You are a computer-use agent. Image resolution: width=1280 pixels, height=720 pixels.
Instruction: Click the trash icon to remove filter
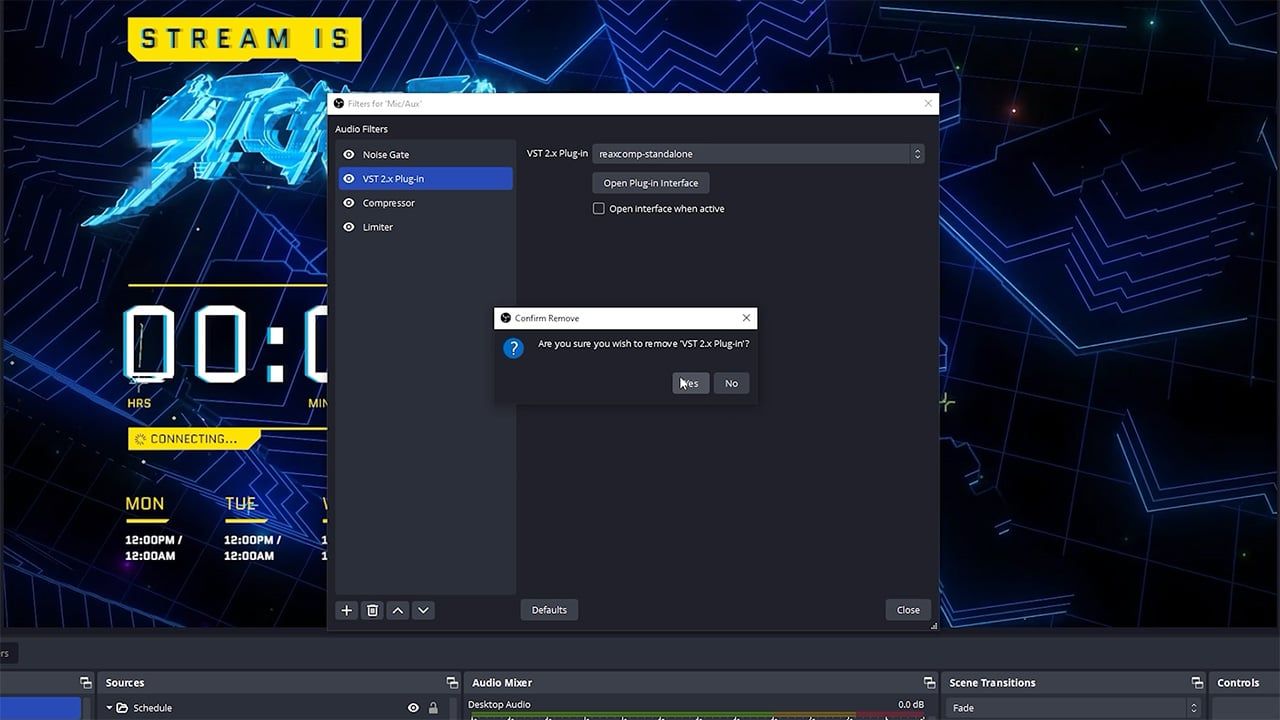tap(372, 610)
